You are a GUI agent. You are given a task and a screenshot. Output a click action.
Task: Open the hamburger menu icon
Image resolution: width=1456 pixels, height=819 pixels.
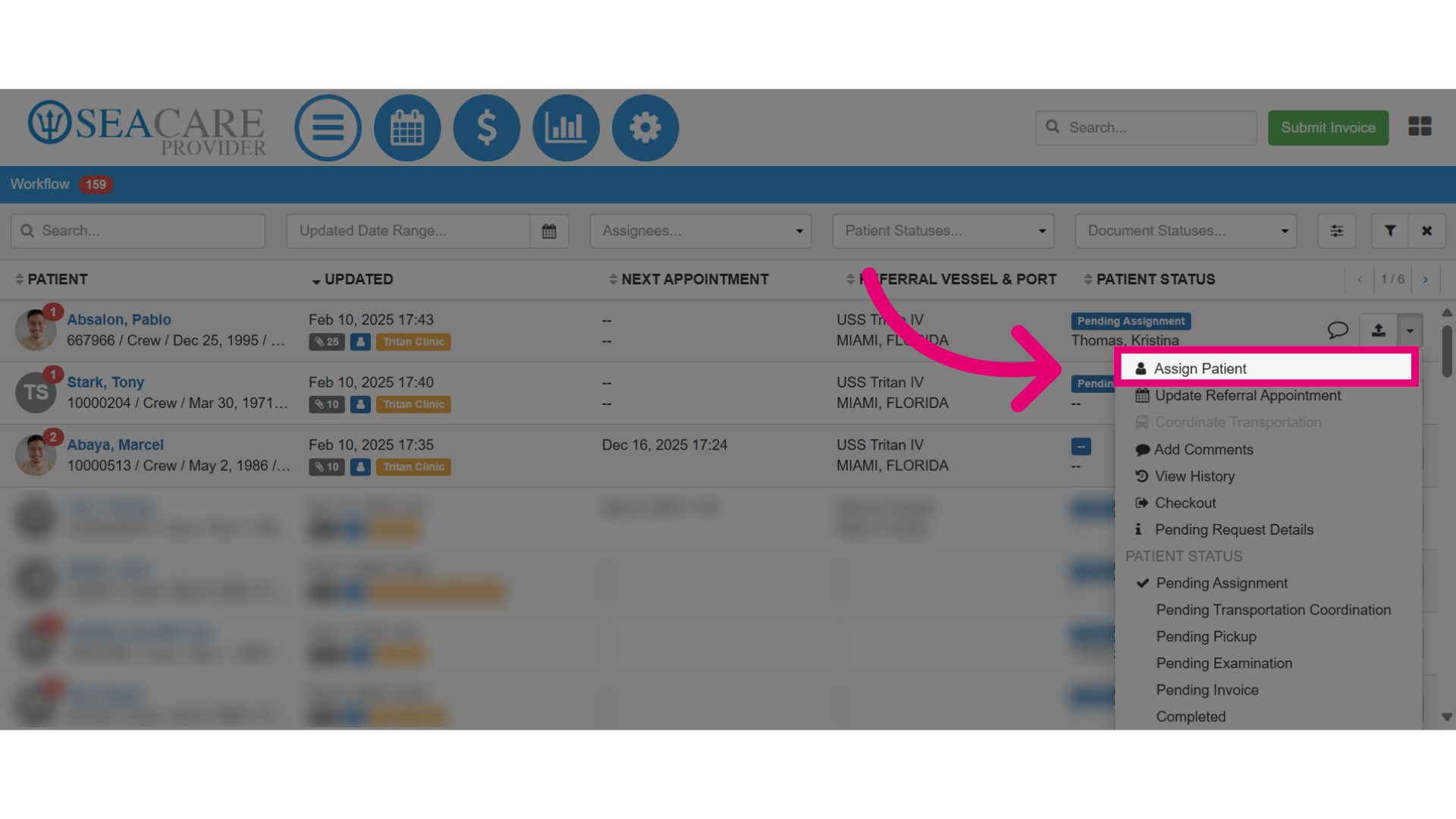[328, 127]
